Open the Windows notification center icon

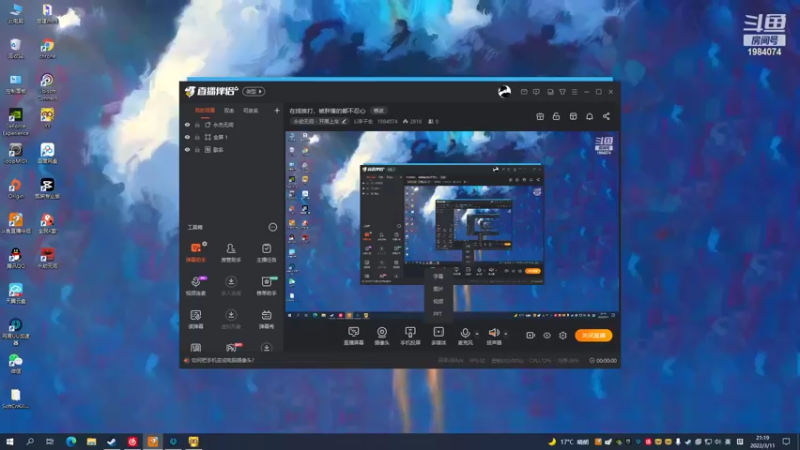(x=786, y=441)
